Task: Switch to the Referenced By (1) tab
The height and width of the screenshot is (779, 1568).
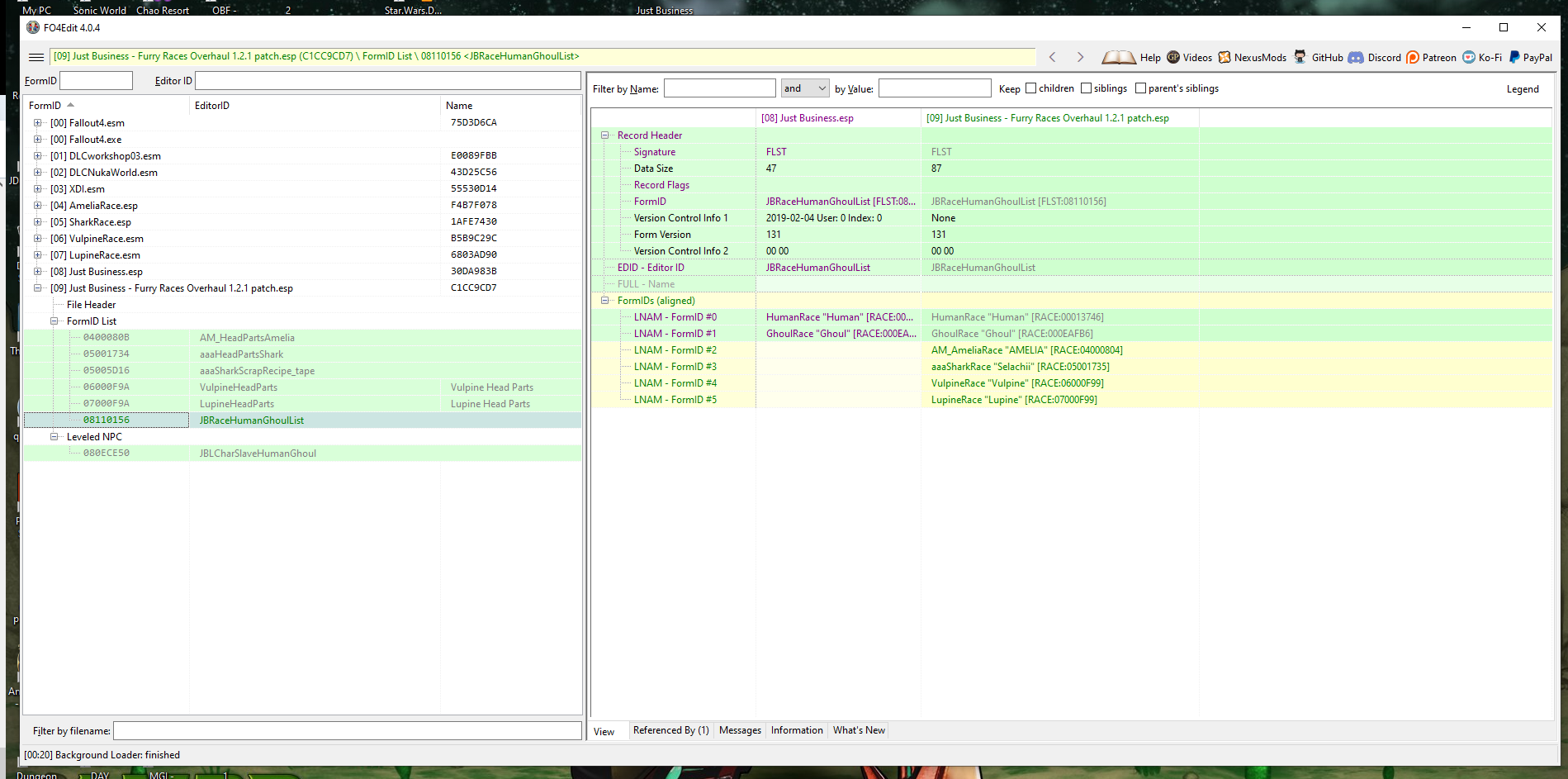Action: click(670, 730)
